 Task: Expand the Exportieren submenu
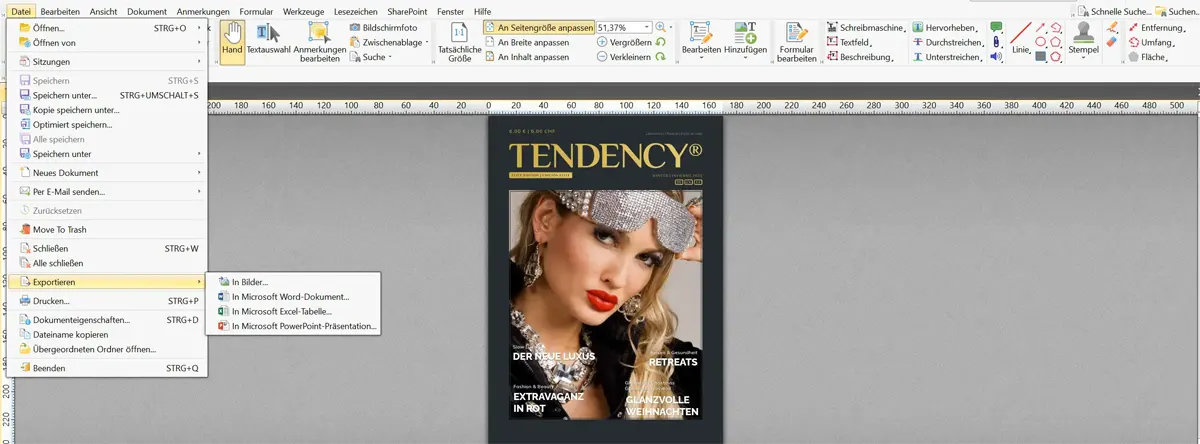(109, 282)
